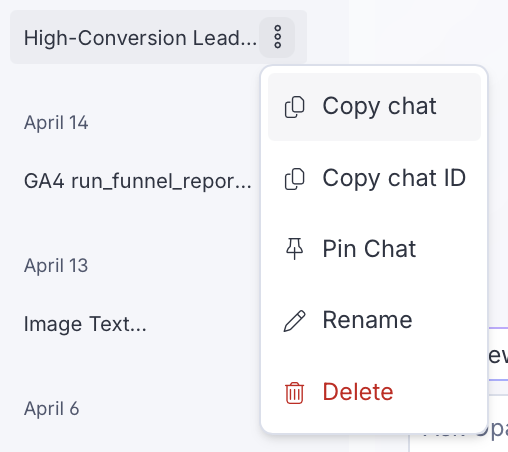Click the April 14 date heading
The width and height of the screenshot is (508, 452).
click(56, 122)
